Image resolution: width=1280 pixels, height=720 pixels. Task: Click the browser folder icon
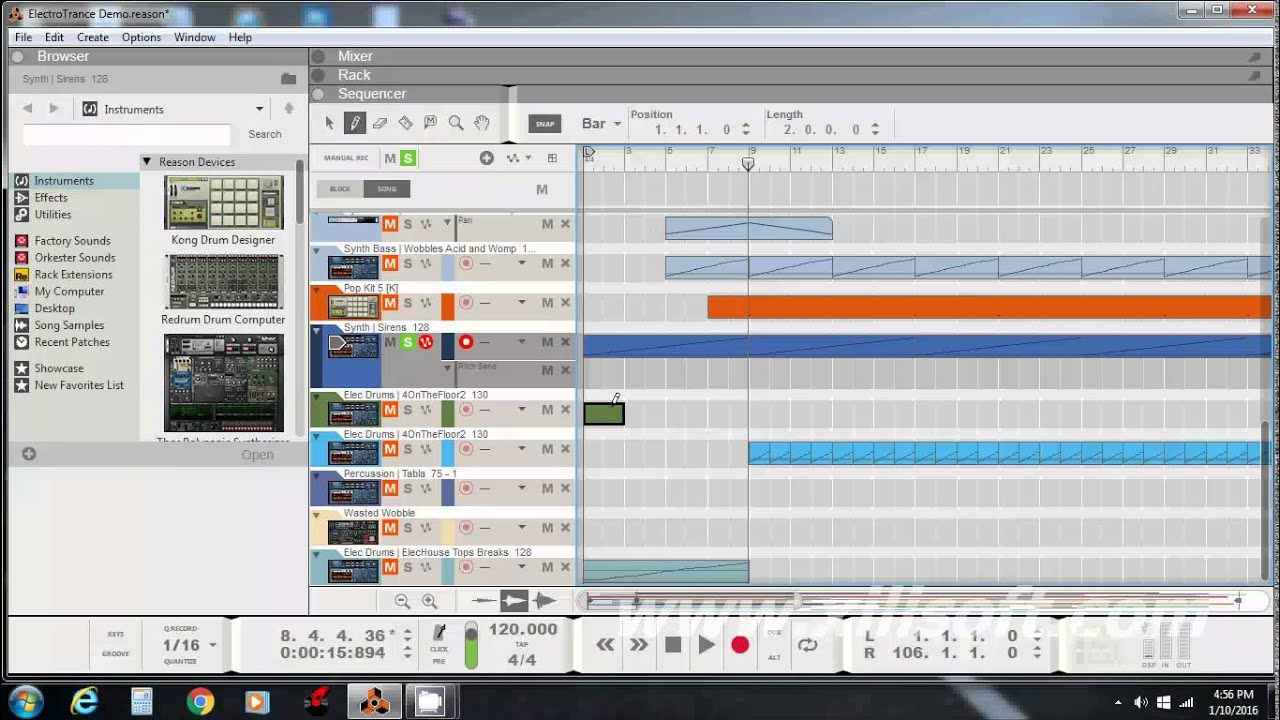coord(289,79)
